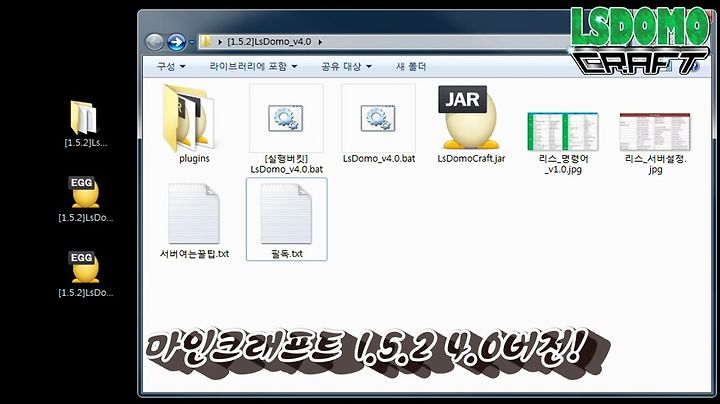Screen dimensions: 720x404
Task: Select the [실행버킷]LsDomo_v4.0.bat file icon
Action: click(x=286, y=118)
